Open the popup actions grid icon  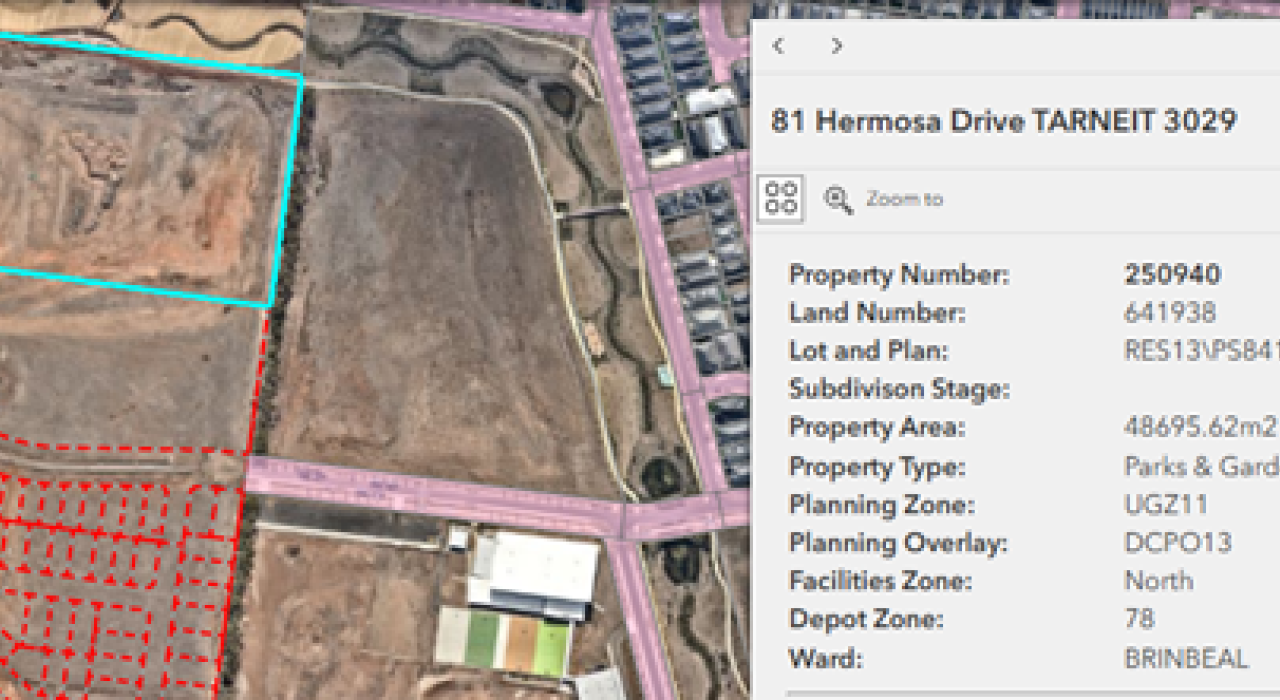pos(781,198)
